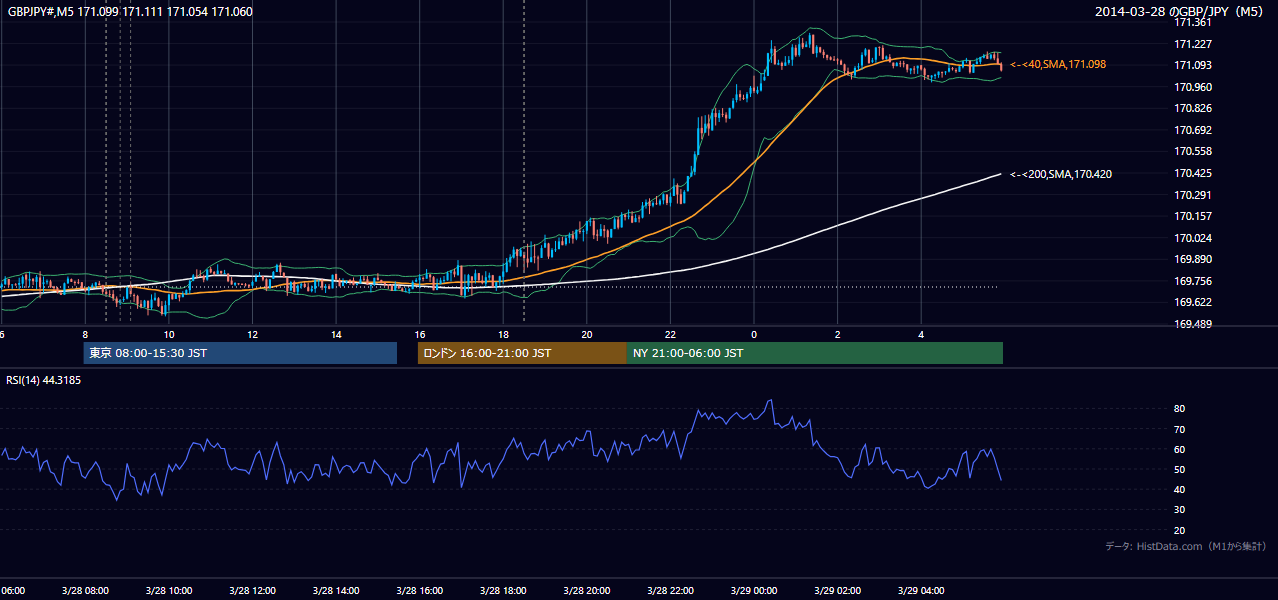The image size is (1278, 600).
Task: Click RSI scale value 40
Action: pos(1180,489)
